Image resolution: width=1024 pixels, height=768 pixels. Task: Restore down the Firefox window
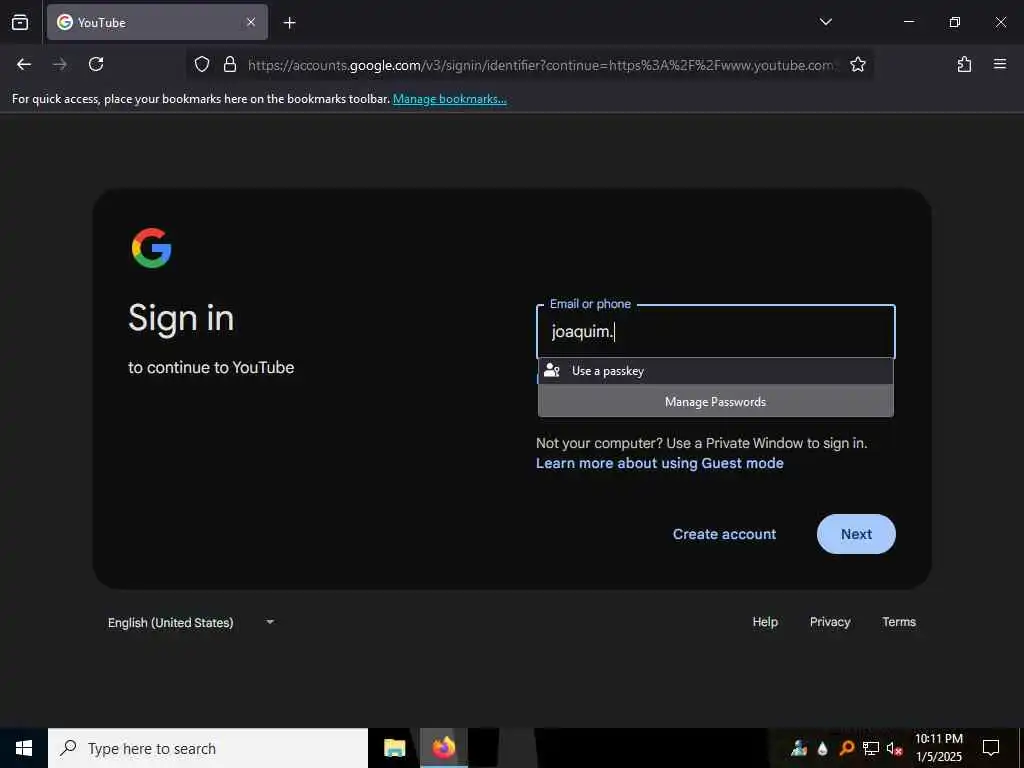click(x=954, y=22)
